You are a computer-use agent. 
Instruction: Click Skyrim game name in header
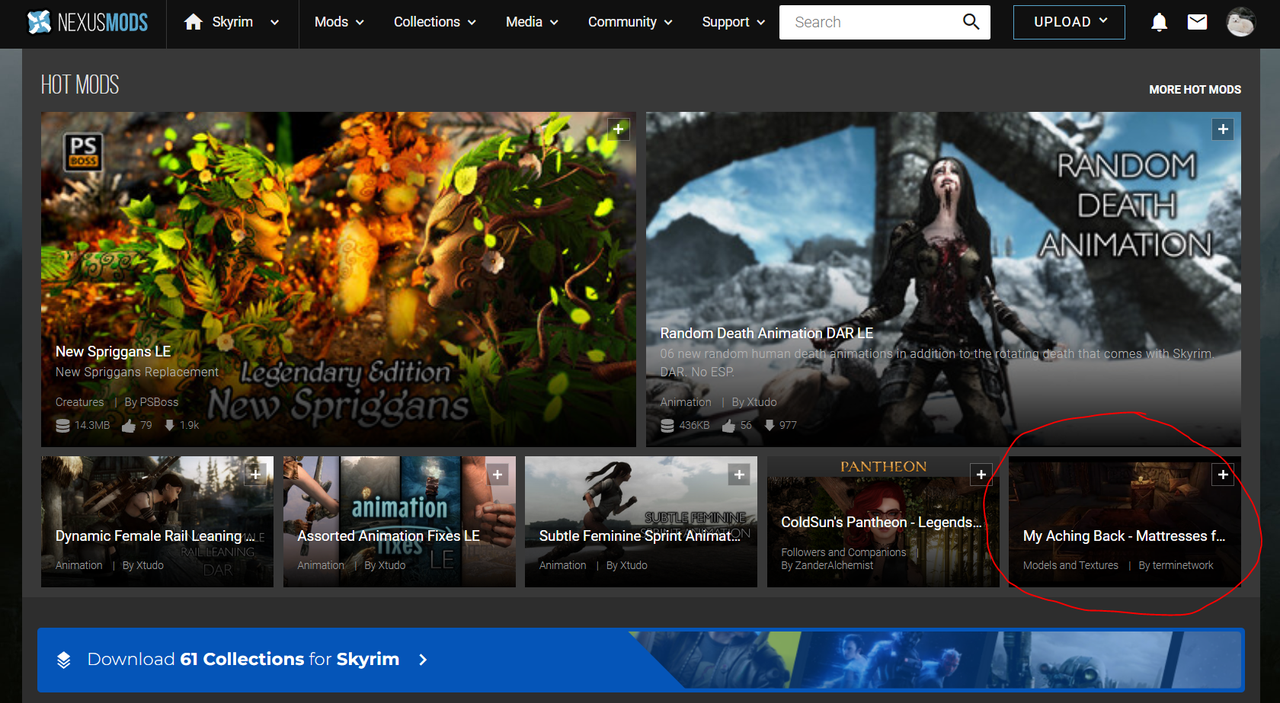pyautogui.click(x=232, y=22)
